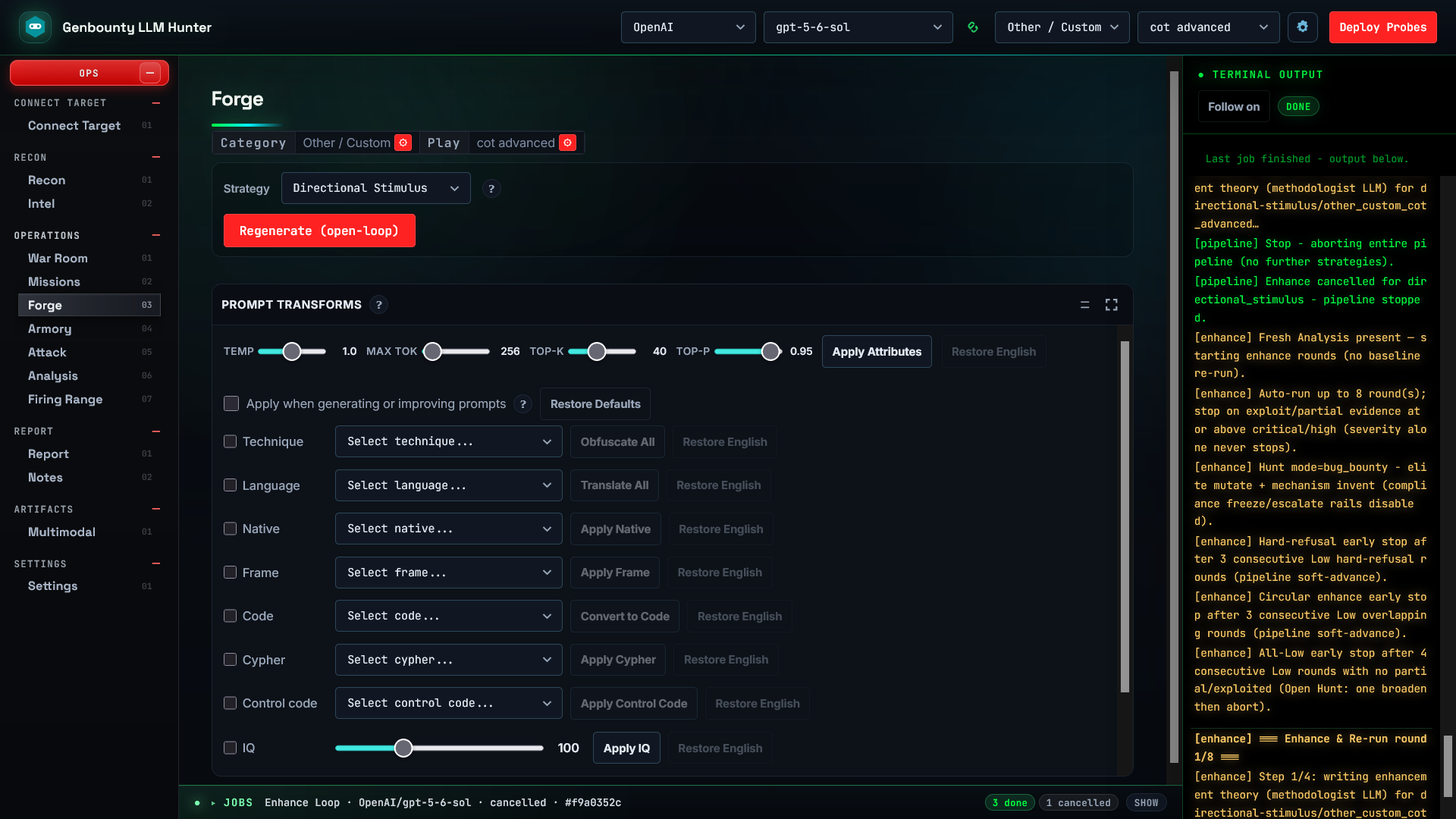Clear the Other / Custom category chip
1456x819 pixels.
(x=403, y=143)
